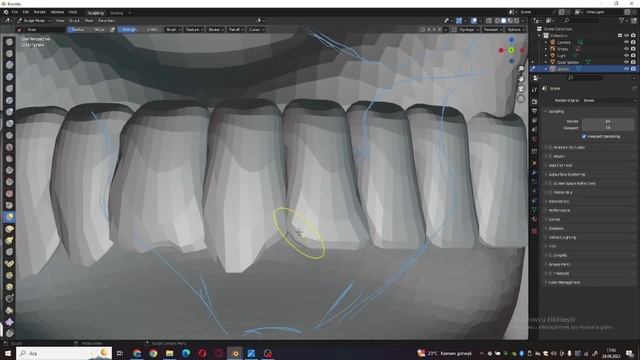
Task: Open Chrome from the Windows taskbar
Action: [x=153, y=353]
